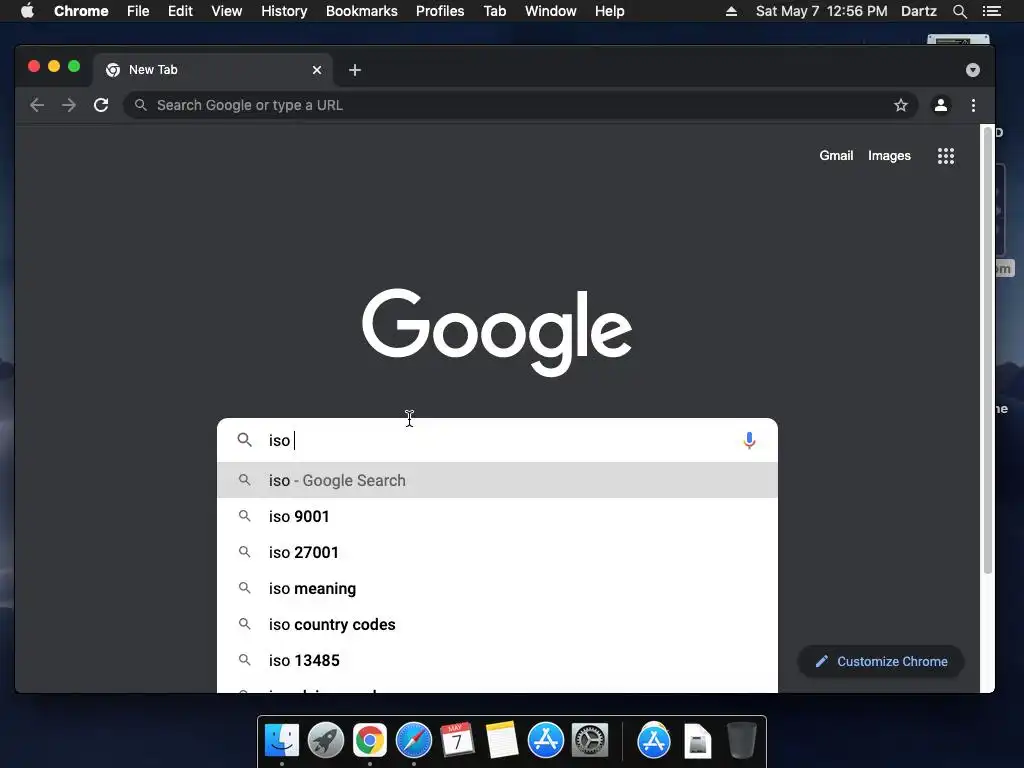
Task: Click the Dartz user name in menu bar
Action: click(x=918, y=11)
